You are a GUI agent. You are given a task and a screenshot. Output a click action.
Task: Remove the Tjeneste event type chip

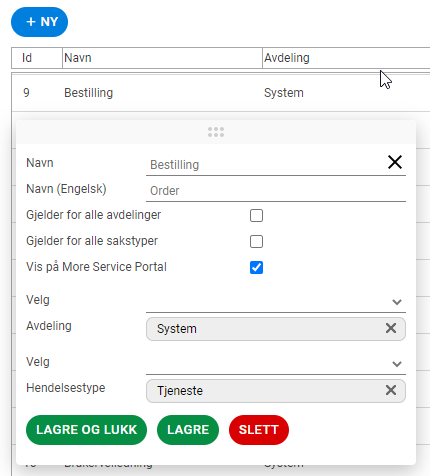391,390
